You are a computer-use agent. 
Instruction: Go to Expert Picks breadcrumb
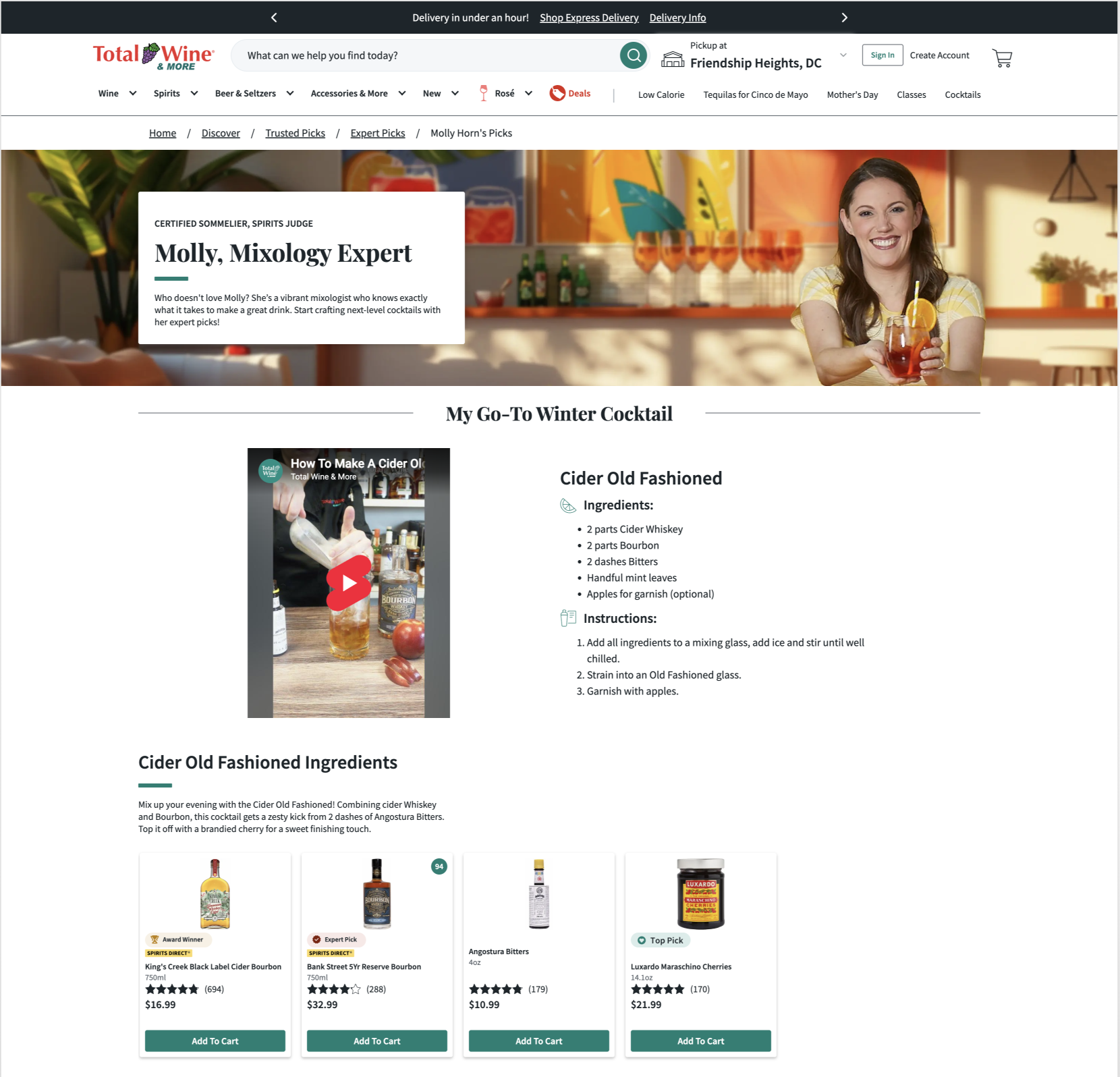tap(378, 133)
